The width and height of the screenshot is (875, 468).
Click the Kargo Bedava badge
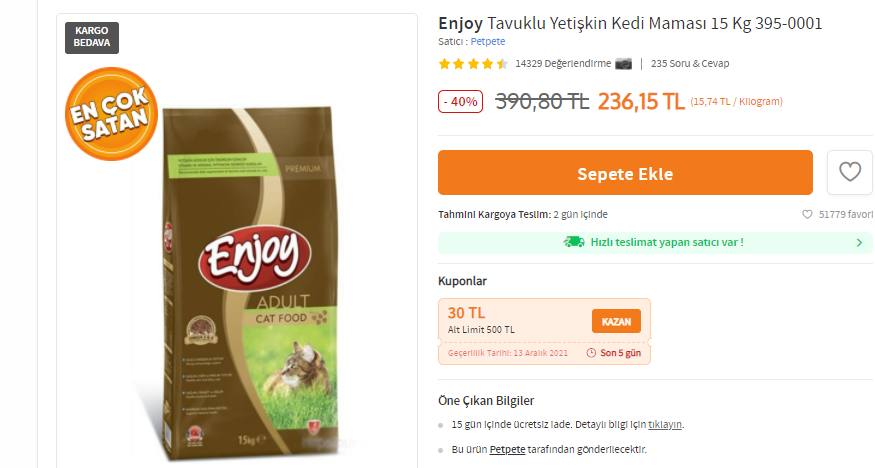[92, 37]
